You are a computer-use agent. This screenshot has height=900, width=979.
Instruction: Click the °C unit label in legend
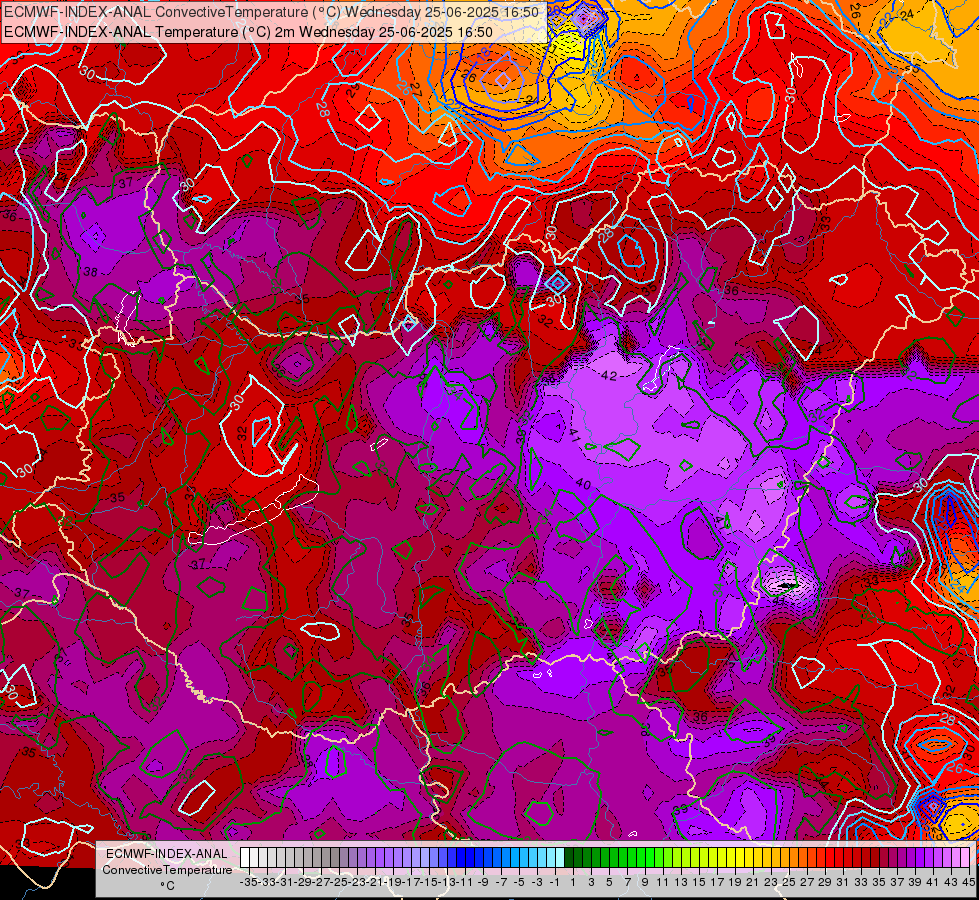point(167,886)
